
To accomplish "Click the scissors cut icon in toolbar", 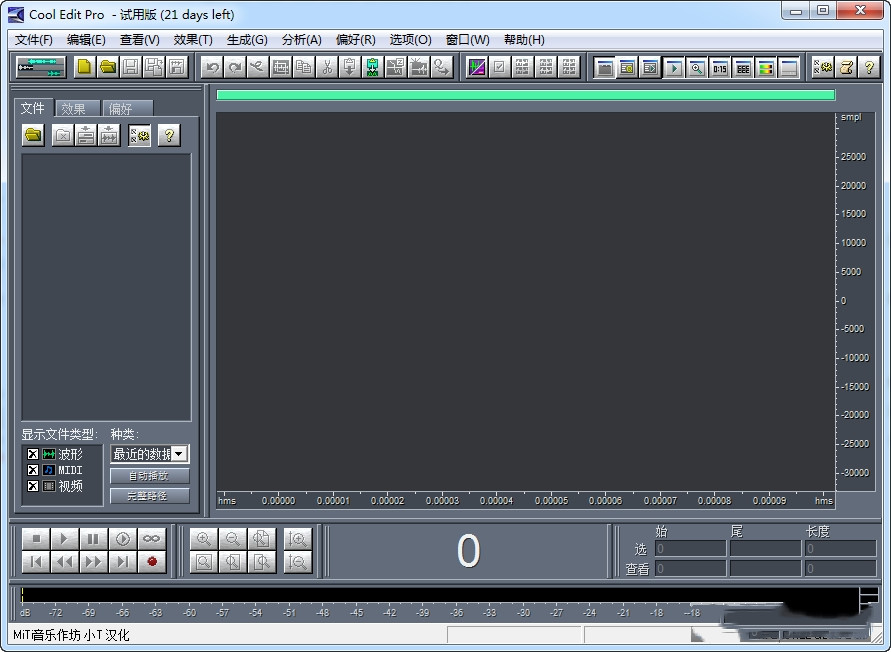I will 327,67.
